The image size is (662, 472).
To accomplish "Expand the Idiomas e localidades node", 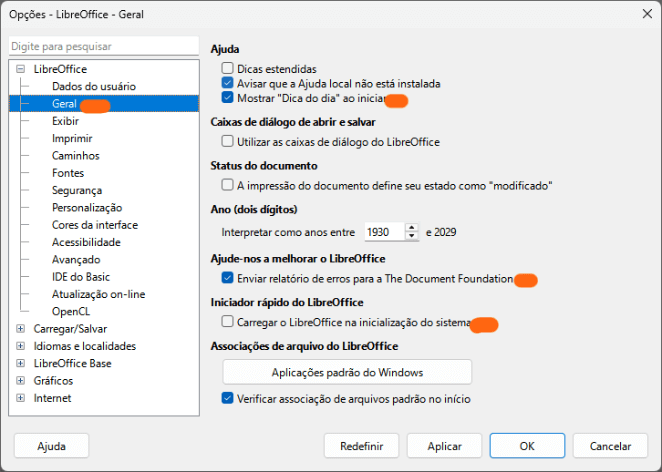I will tap(20, 346).
